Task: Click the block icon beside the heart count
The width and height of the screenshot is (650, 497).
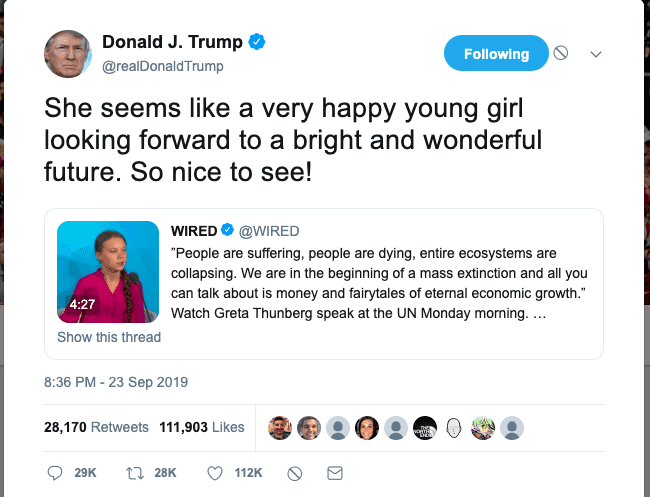Action: click(294, 472)
